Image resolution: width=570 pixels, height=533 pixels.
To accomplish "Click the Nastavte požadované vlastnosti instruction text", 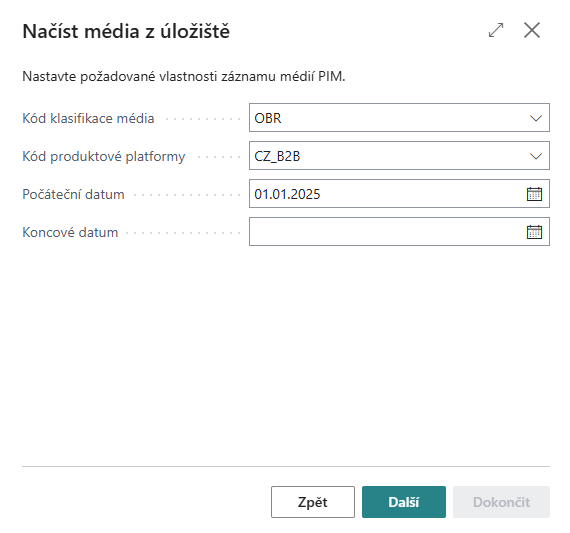I will tap(184, 77).
